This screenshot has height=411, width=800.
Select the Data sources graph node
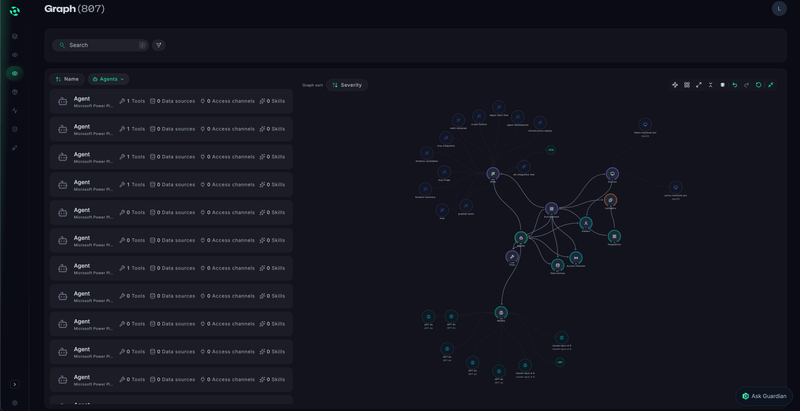pos(558,265)
